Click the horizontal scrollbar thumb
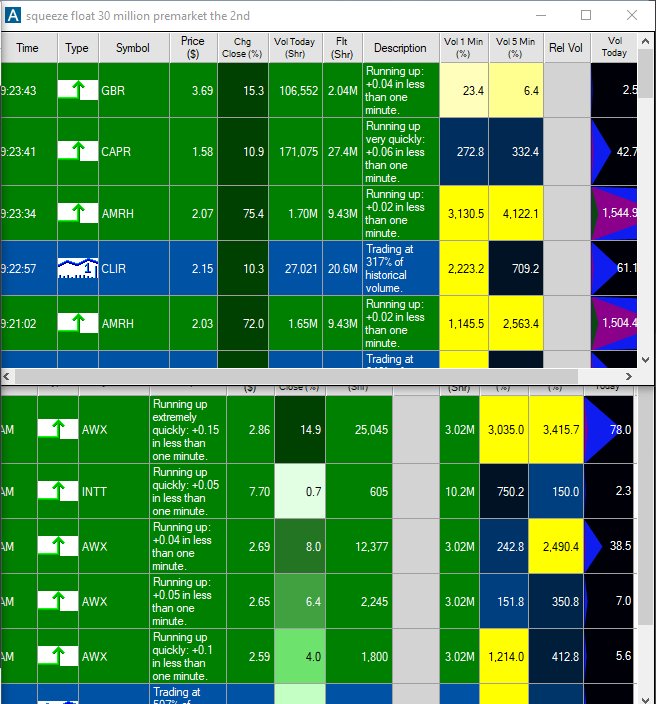The image size is (656, 704). click(x=295, y=376)
